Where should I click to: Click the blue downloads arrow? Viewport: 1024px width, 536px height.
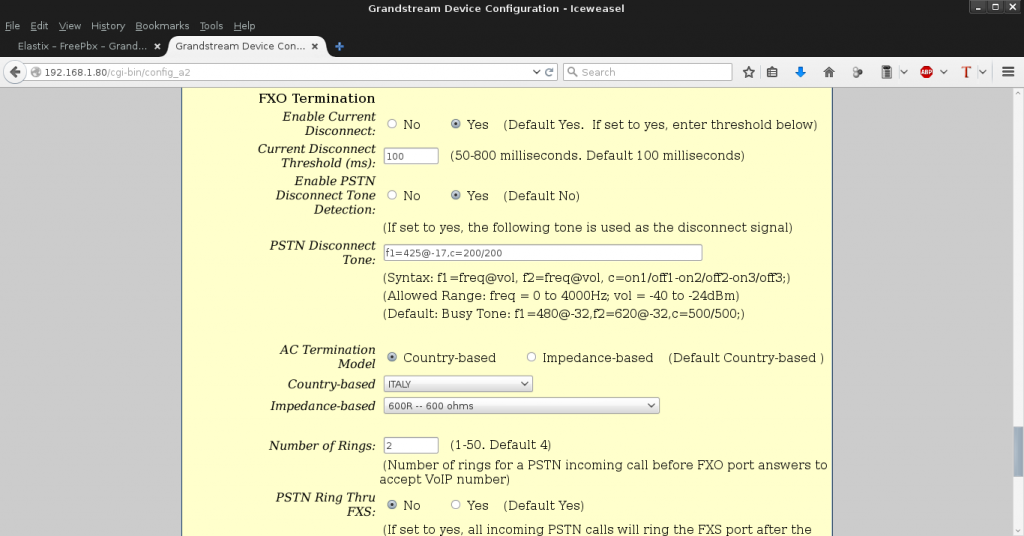[x=800, y=72]
